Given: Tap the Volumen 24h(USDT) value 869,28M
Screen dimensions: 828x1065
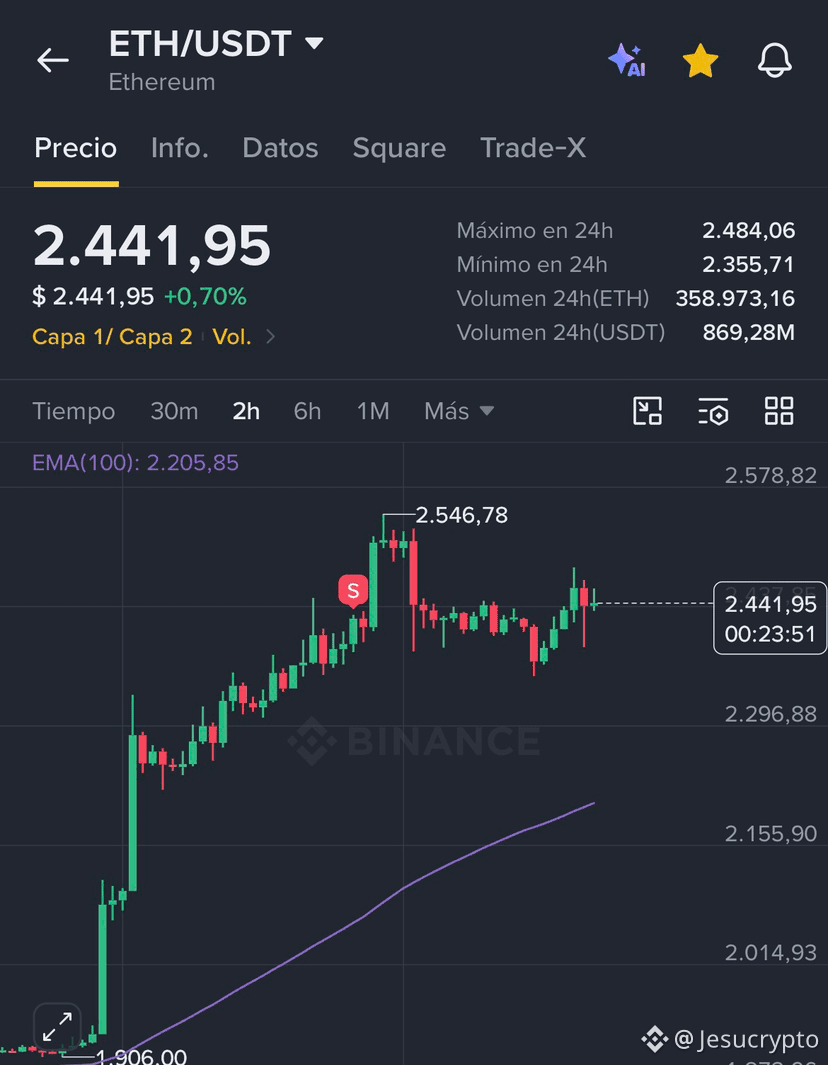Looking at the screenshot, I should click(749, 333).
